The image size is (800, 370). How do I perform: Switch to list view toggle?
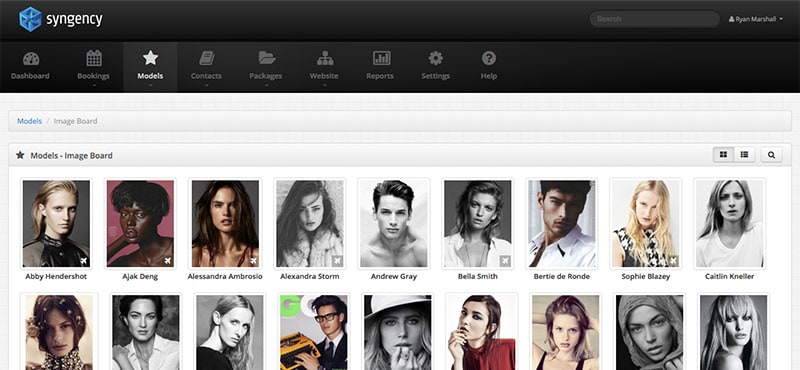click(744, 155)
